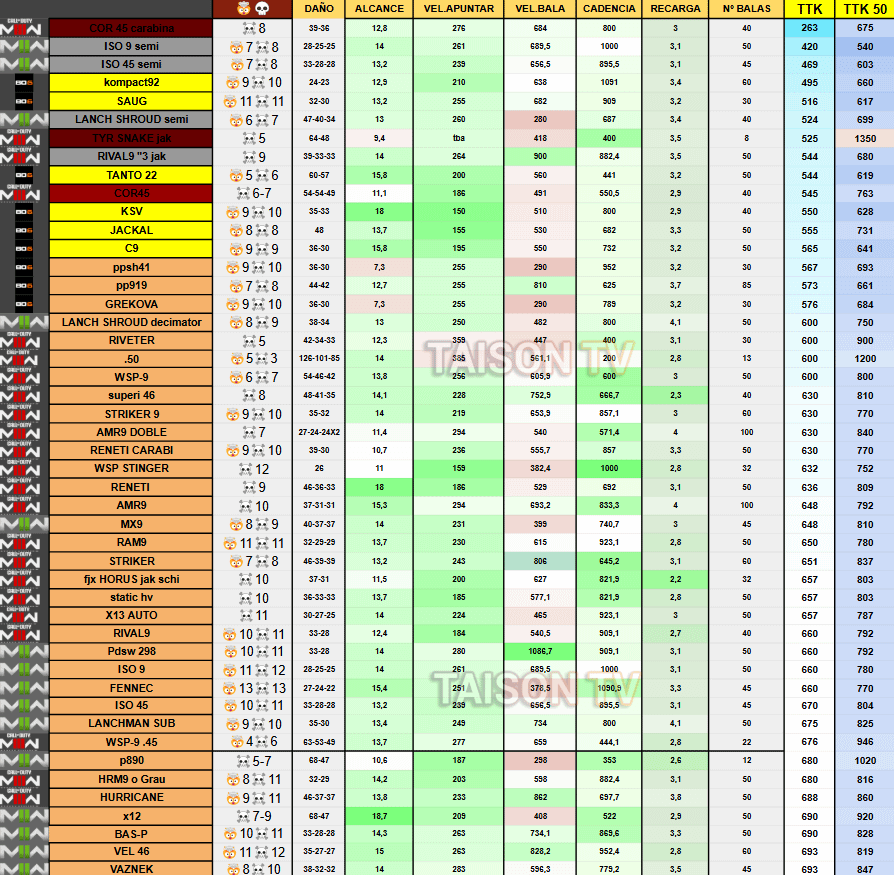The width and height of the screenshot is (894, 875).
Task: Click the game logo next to TYR SNAKE jak
Action: (x=24, y=138)
